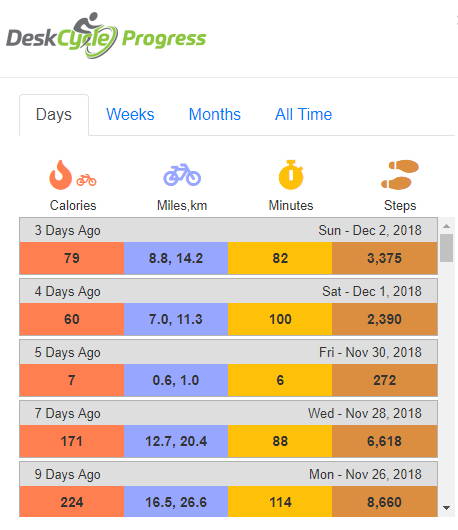Select the Days tab
The image size is (458, 530).
tap(54, 115)
